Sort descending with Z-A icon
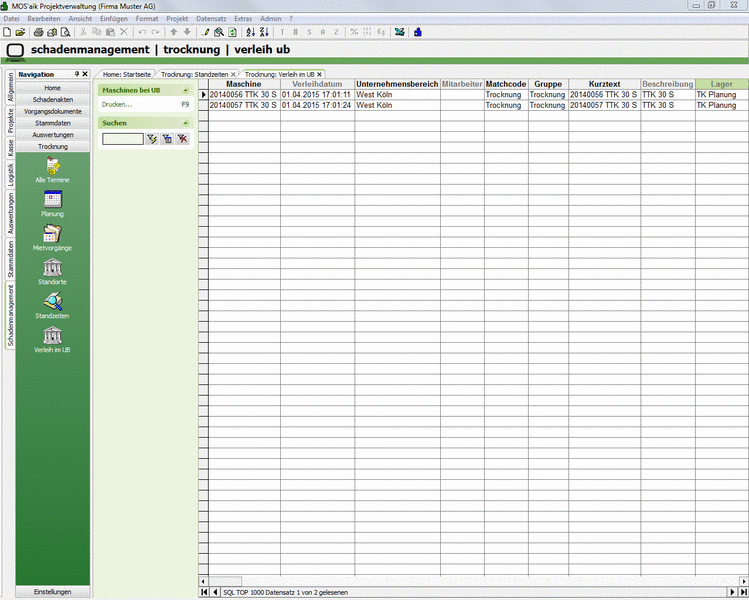This screenshot has height=600, width=749. [x=264, y=32]
